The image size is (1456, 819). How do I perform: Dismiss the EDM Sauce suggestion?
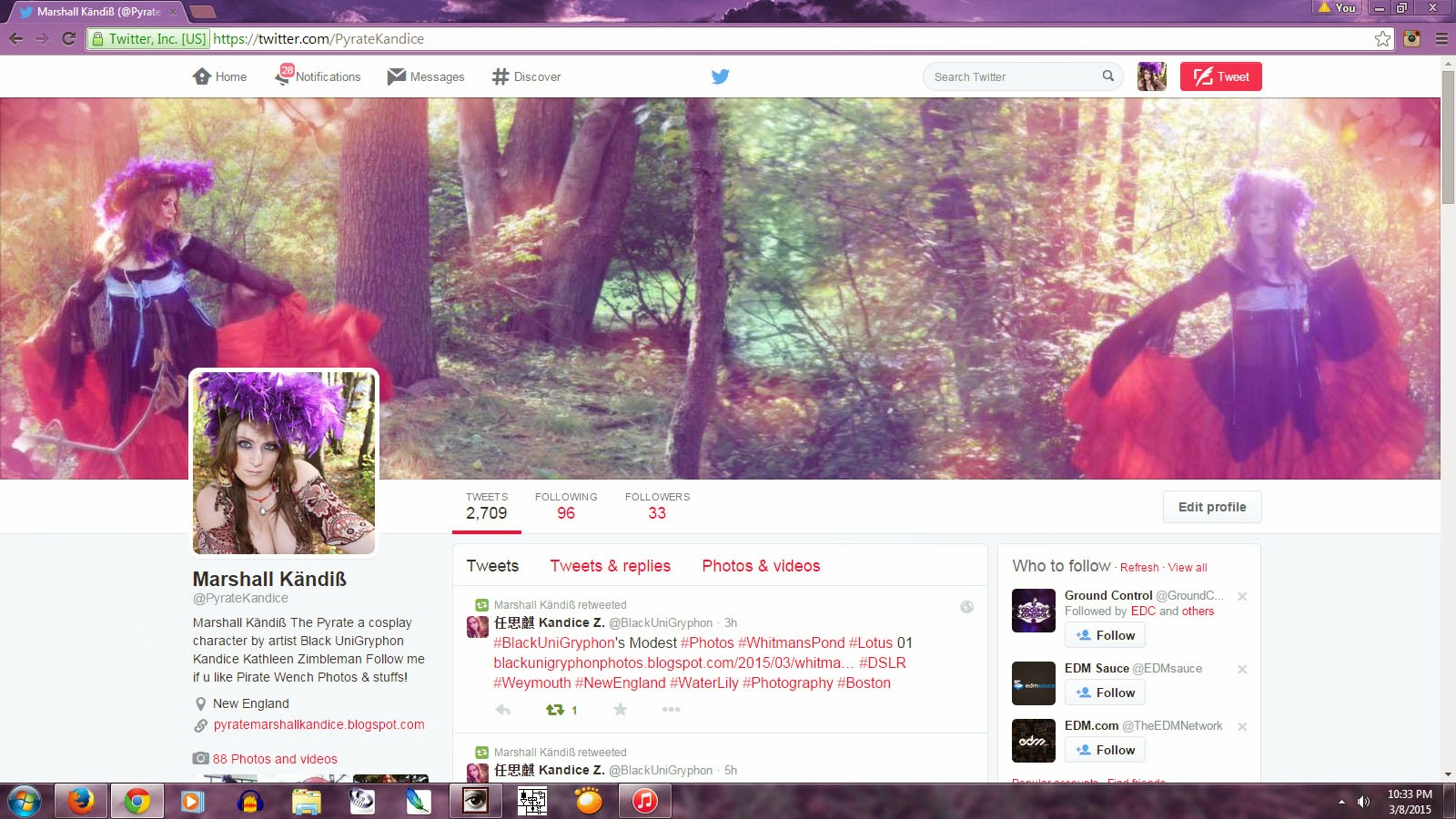coord(1242,670)
